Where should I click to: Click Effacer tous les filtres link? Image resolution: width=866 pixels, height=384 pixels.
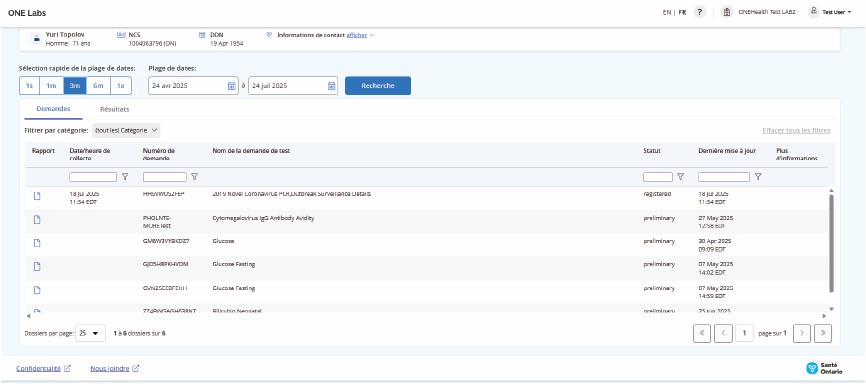click(x=796, y=130)
